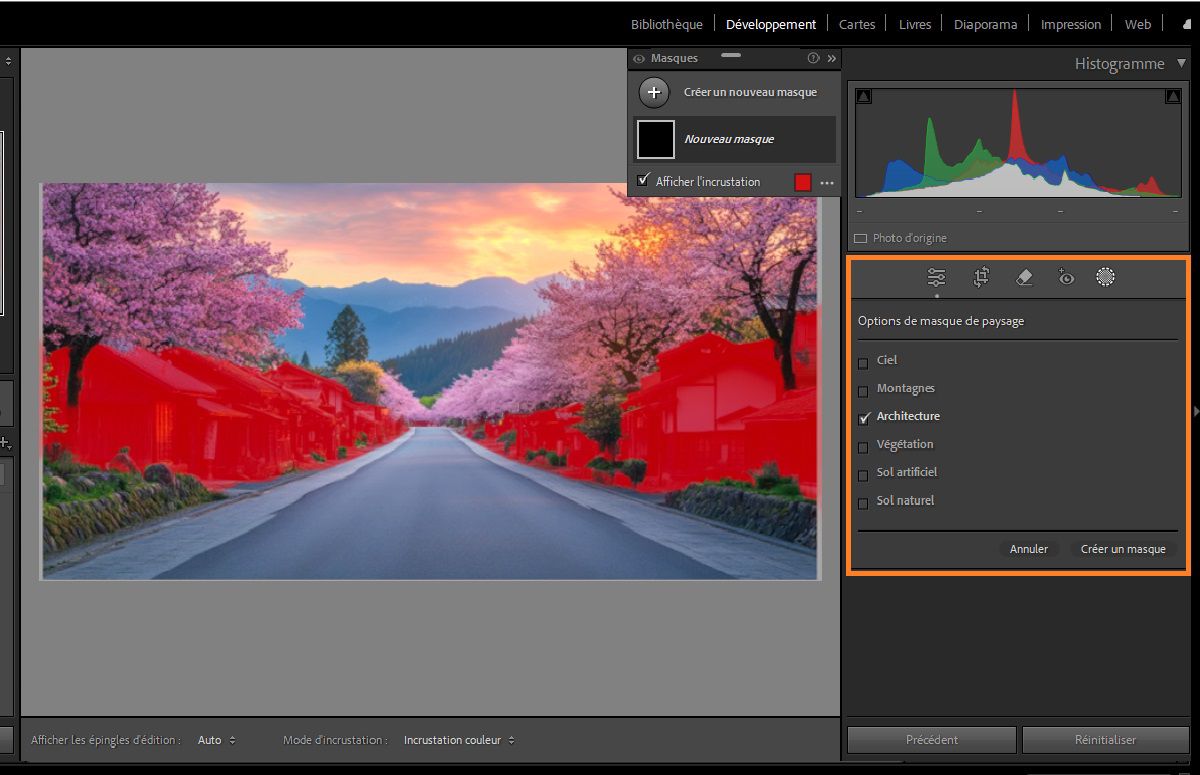Viewport: 1200px width, 775px height.
Task: Uncheck the Architecture mask option
Action: [864, 418]
